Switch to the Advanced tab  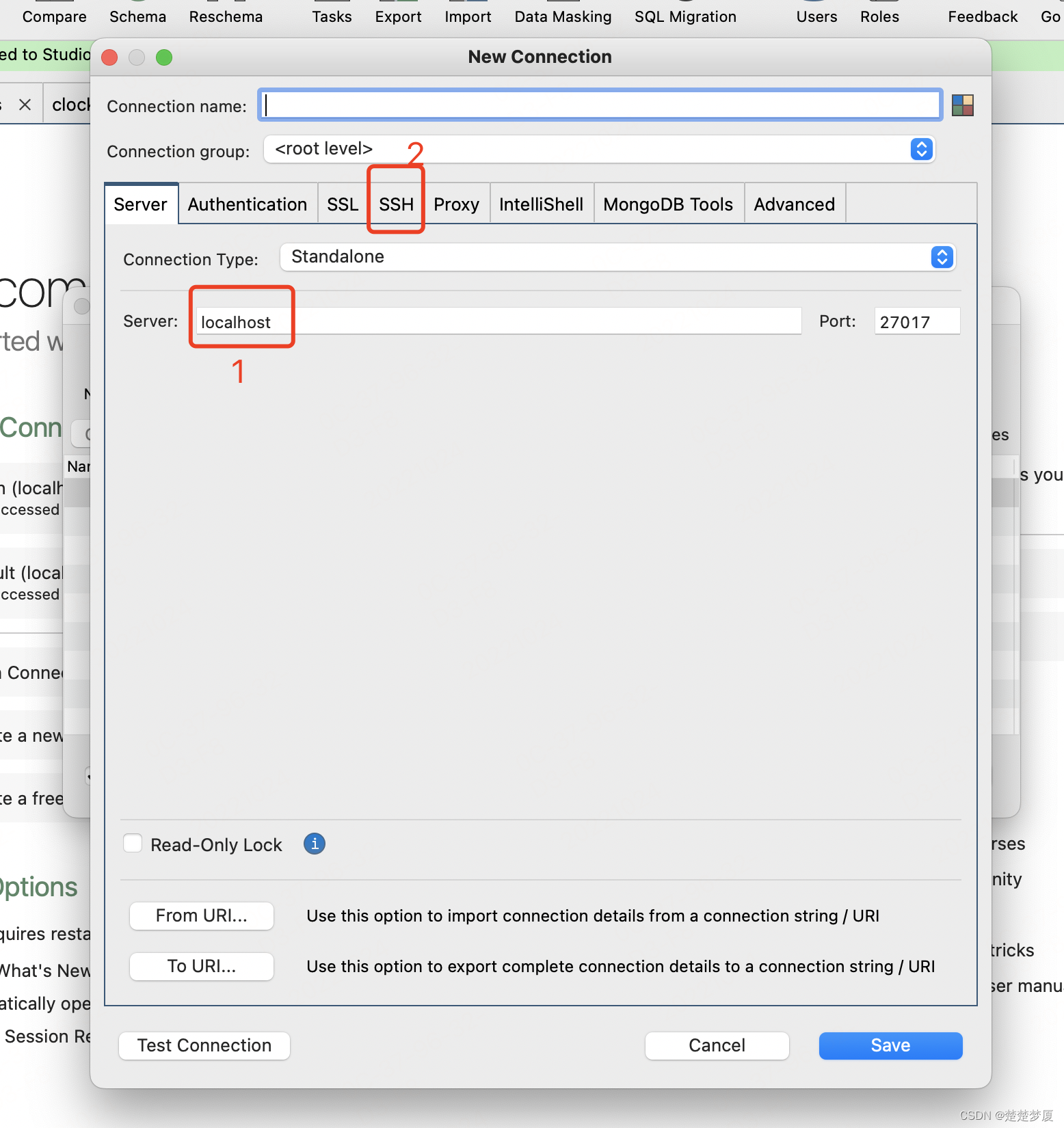[x=795, y=204]
